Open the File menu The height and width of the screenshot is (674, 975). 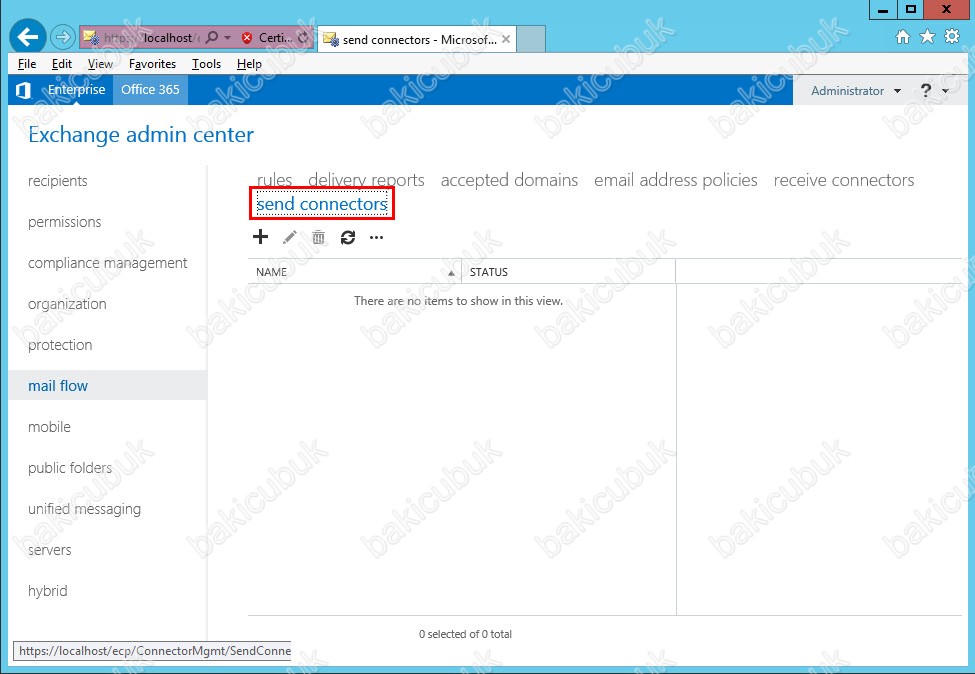pos(27,64)
